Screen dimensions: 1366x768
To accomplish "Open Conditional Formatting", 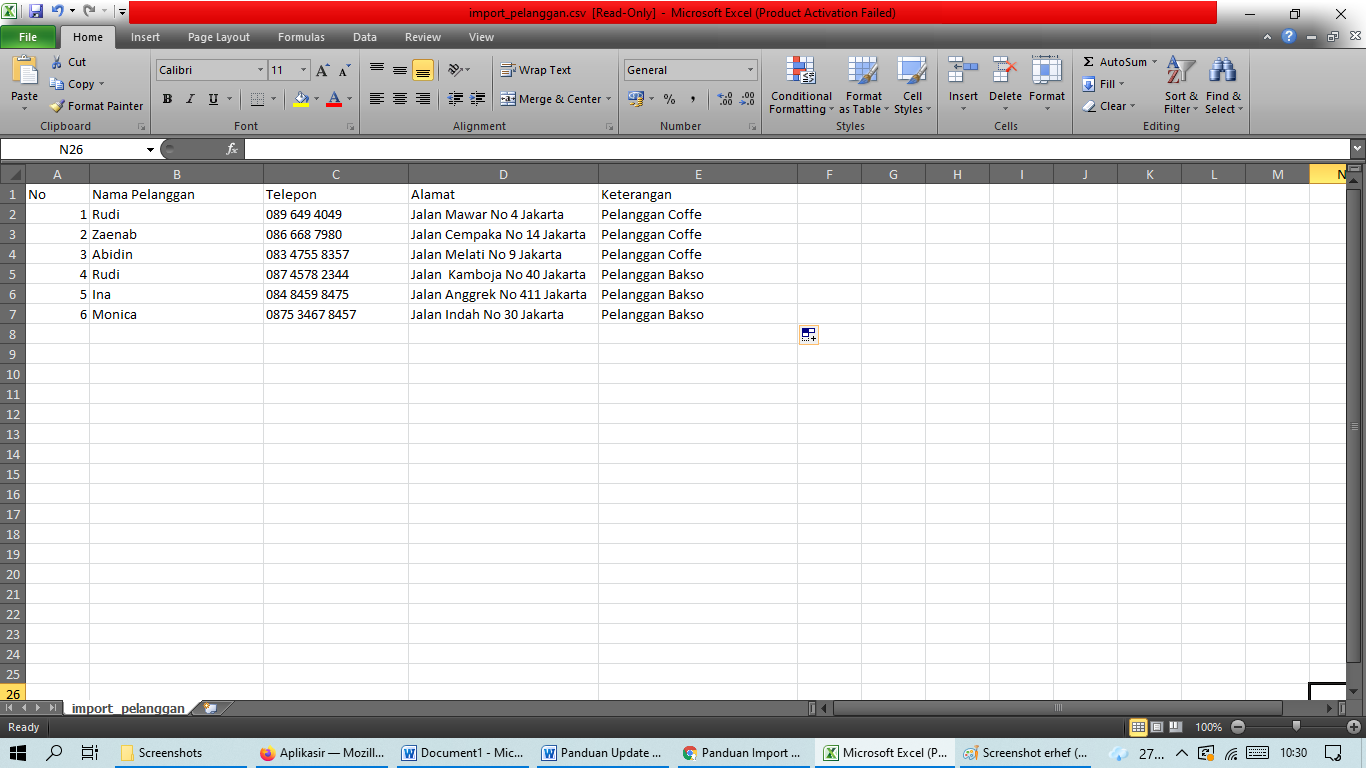I will (801, 85).
